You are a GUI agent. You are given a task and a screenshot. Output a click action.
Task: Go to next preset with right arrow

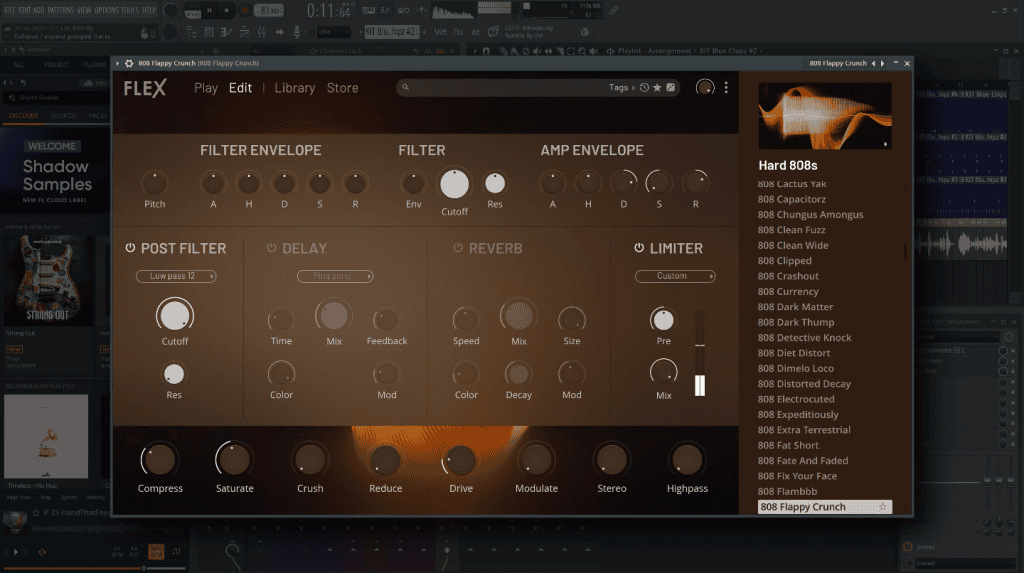(882, 63)
